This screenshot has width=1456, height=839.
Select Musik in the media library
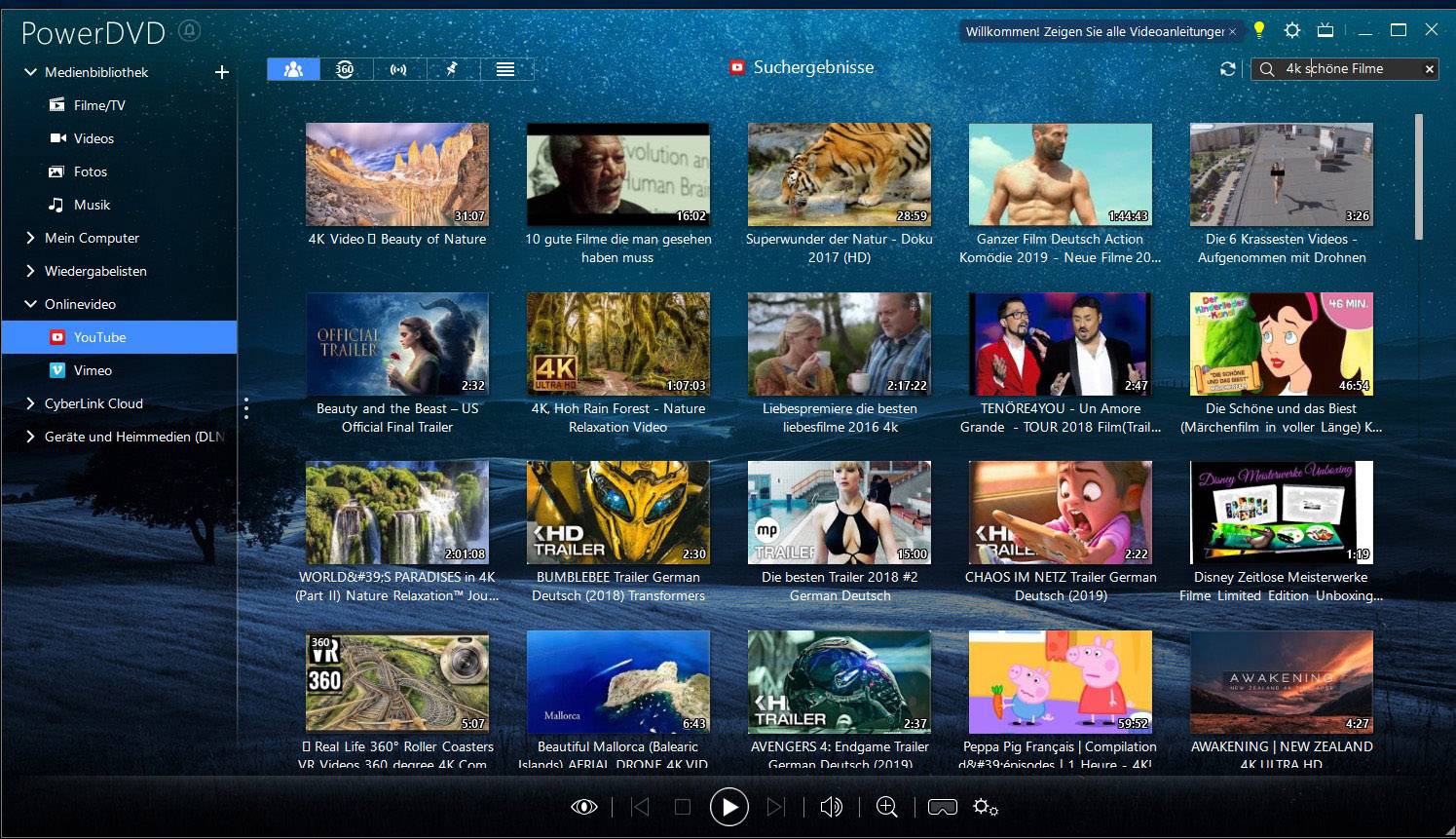coord(93,205)
